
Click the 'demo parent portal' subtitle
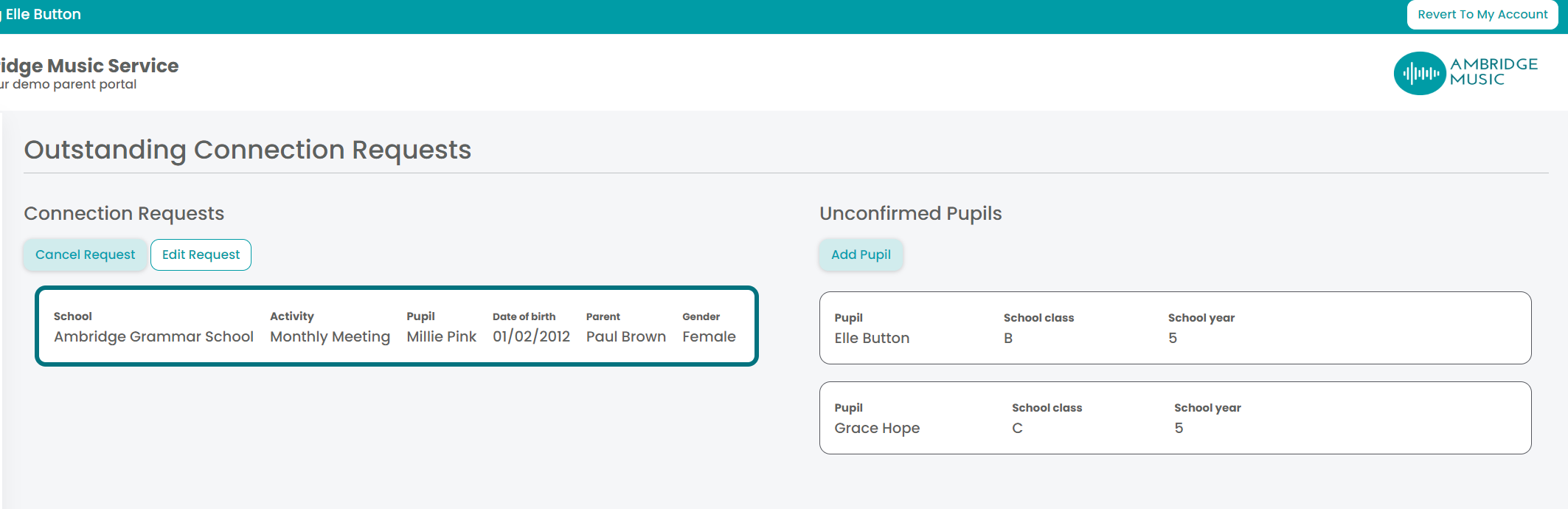tap(74, 84)
